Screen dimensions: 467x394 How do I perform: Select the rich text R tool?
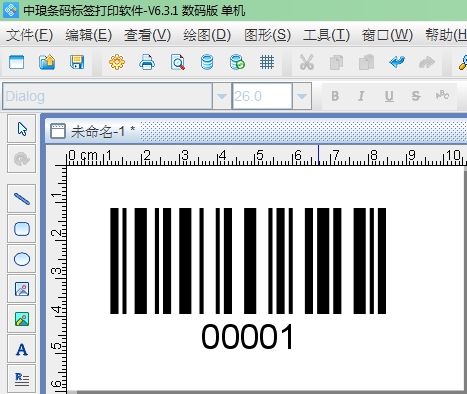point(22,379)
